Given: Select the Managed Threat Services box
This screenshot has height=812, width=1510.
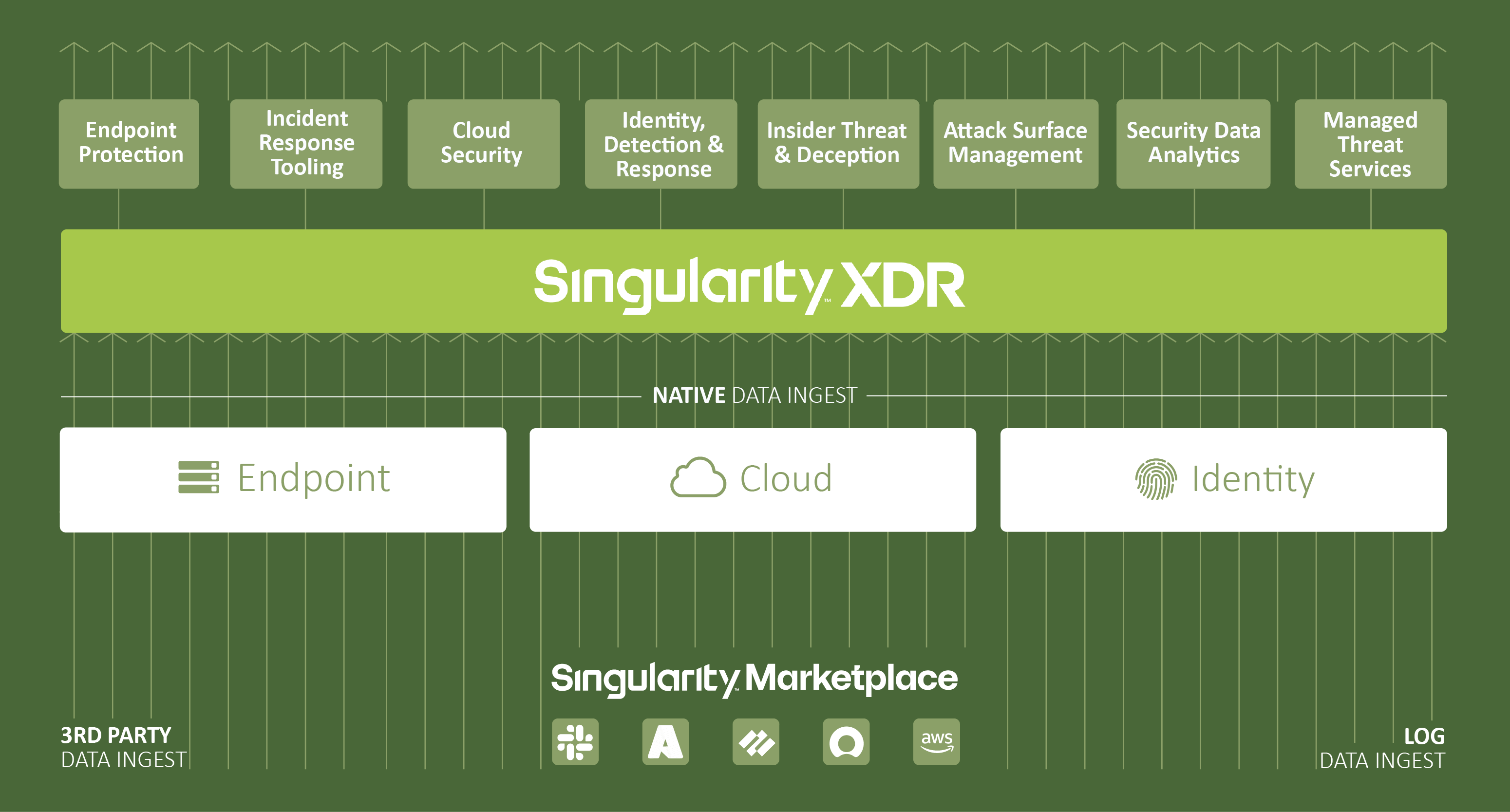Looking at the screenshot, I should pos(1371,144).
